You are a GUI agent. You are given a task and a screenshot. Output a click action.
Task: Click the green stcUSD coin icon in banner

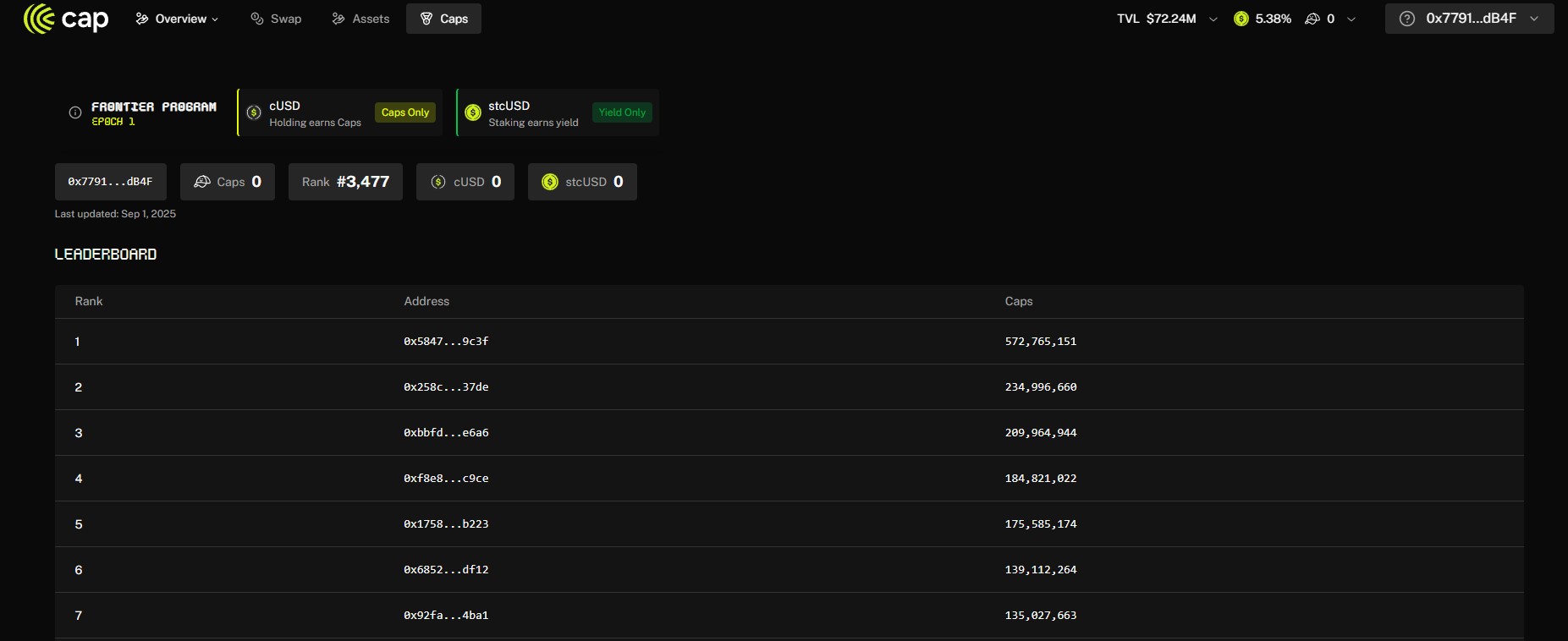point(473,112)
